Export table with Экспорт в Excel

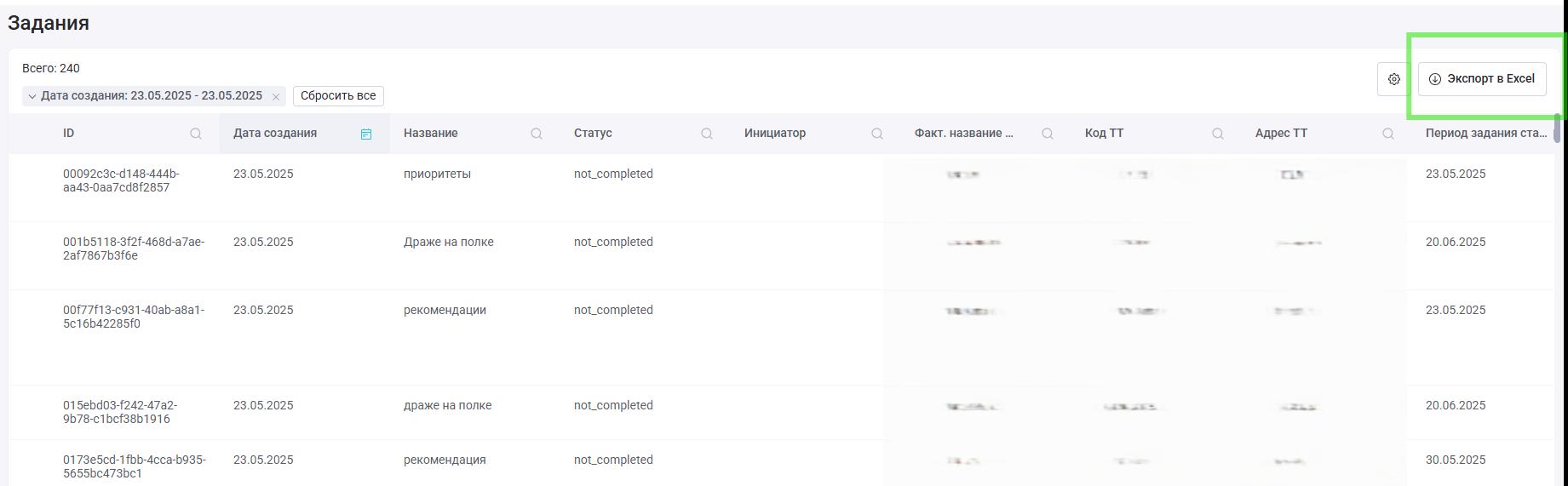(x=1482, y=79)
